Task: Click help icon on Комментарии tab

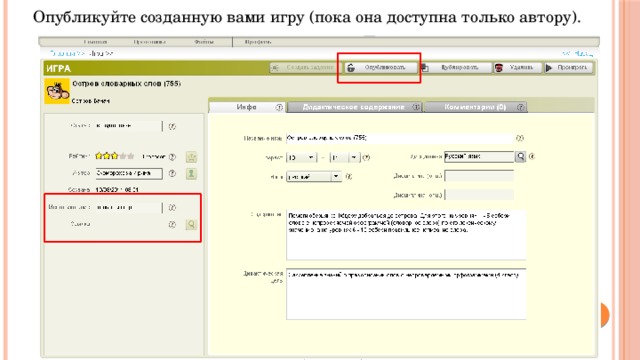Action: click(520, 107)
